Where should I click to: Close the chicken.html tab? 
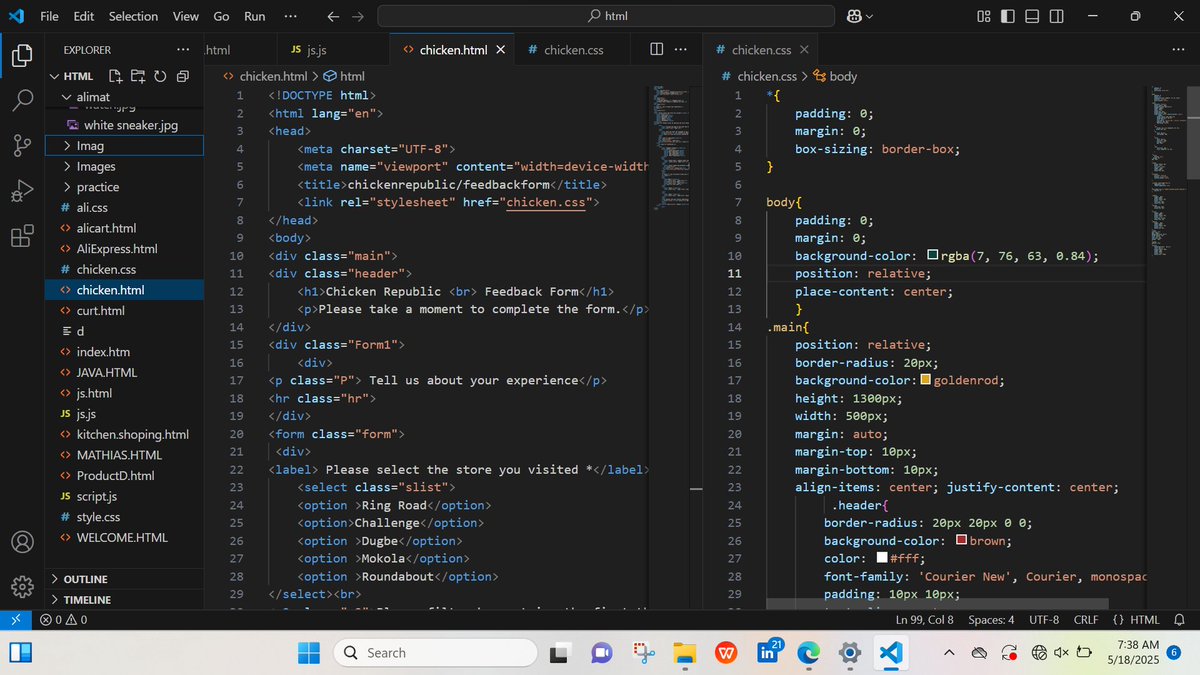[x=500, y=49]
